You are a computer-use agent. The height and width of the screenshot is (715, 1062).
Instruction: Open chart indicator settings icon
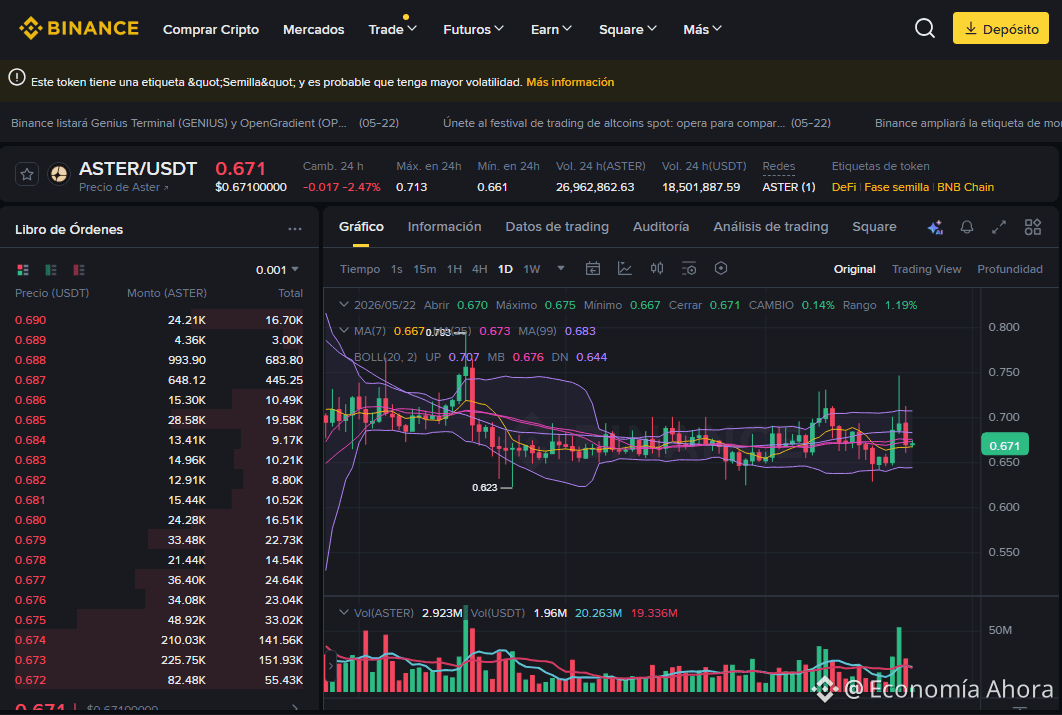pos(689,269)
